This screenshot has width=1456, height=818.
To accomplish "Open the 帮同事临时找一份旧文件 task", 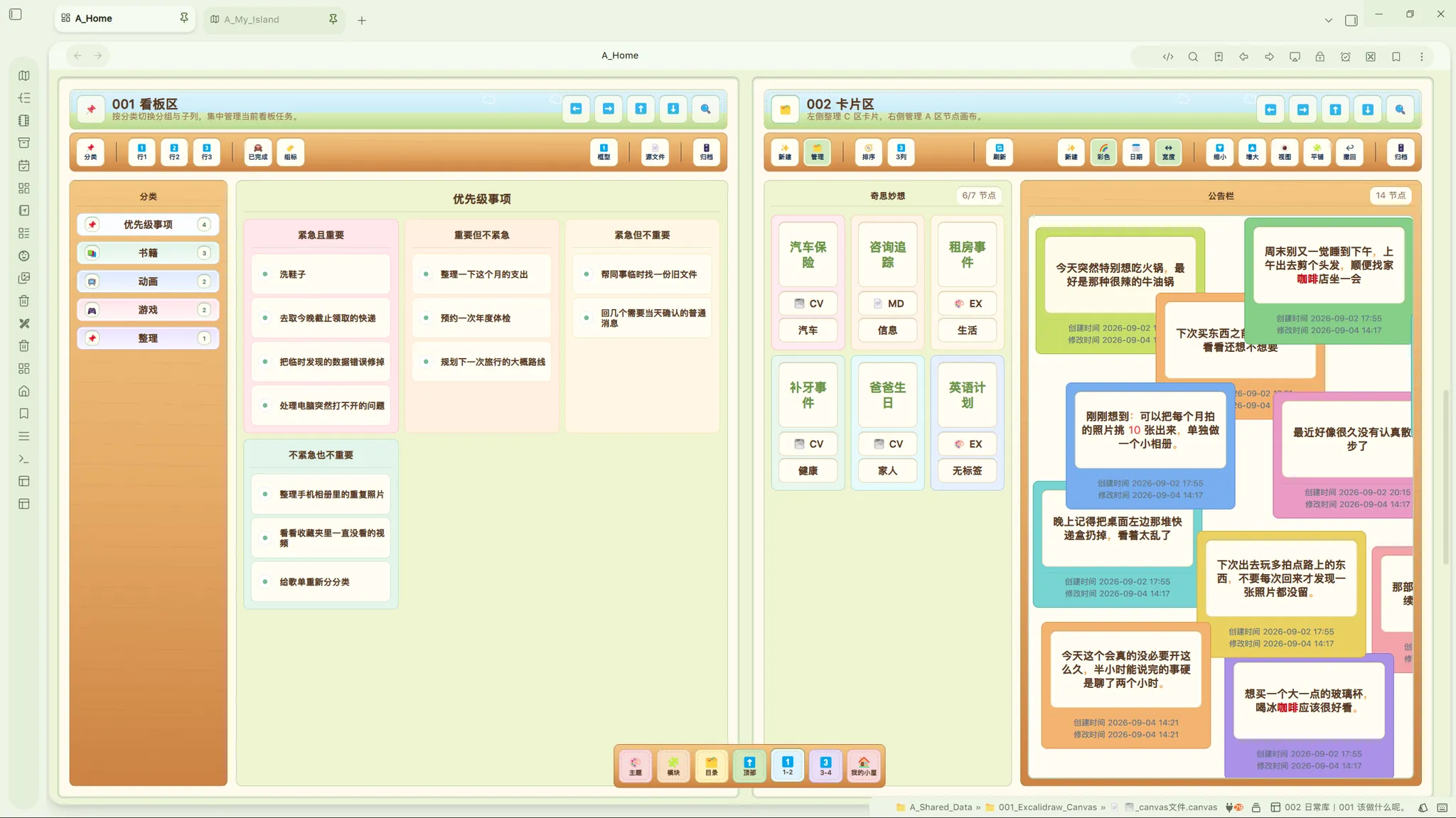I will 642,274.
